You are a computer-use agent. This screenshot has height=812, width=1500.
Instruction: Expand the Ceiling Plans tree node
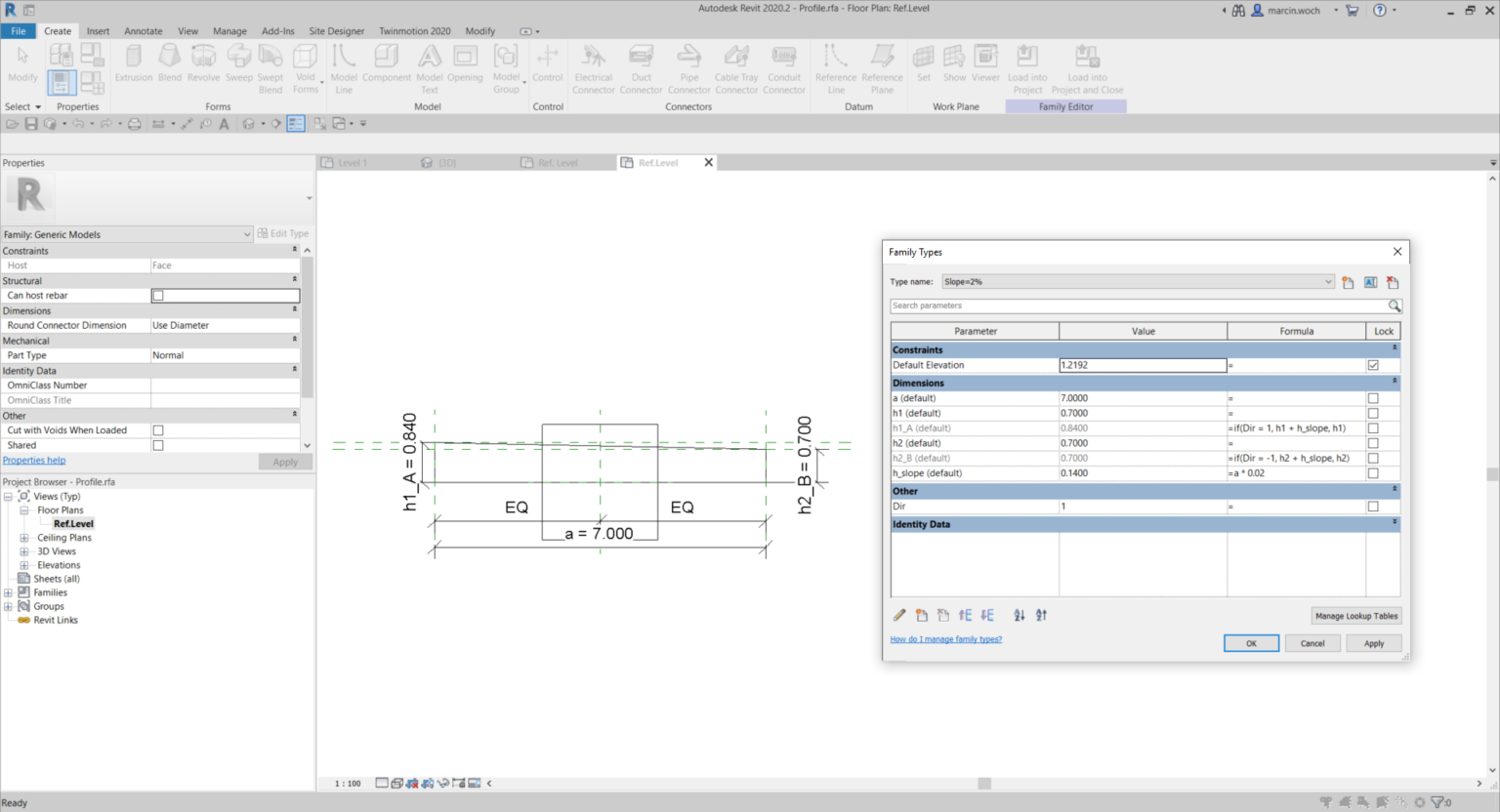pos(24,538)
